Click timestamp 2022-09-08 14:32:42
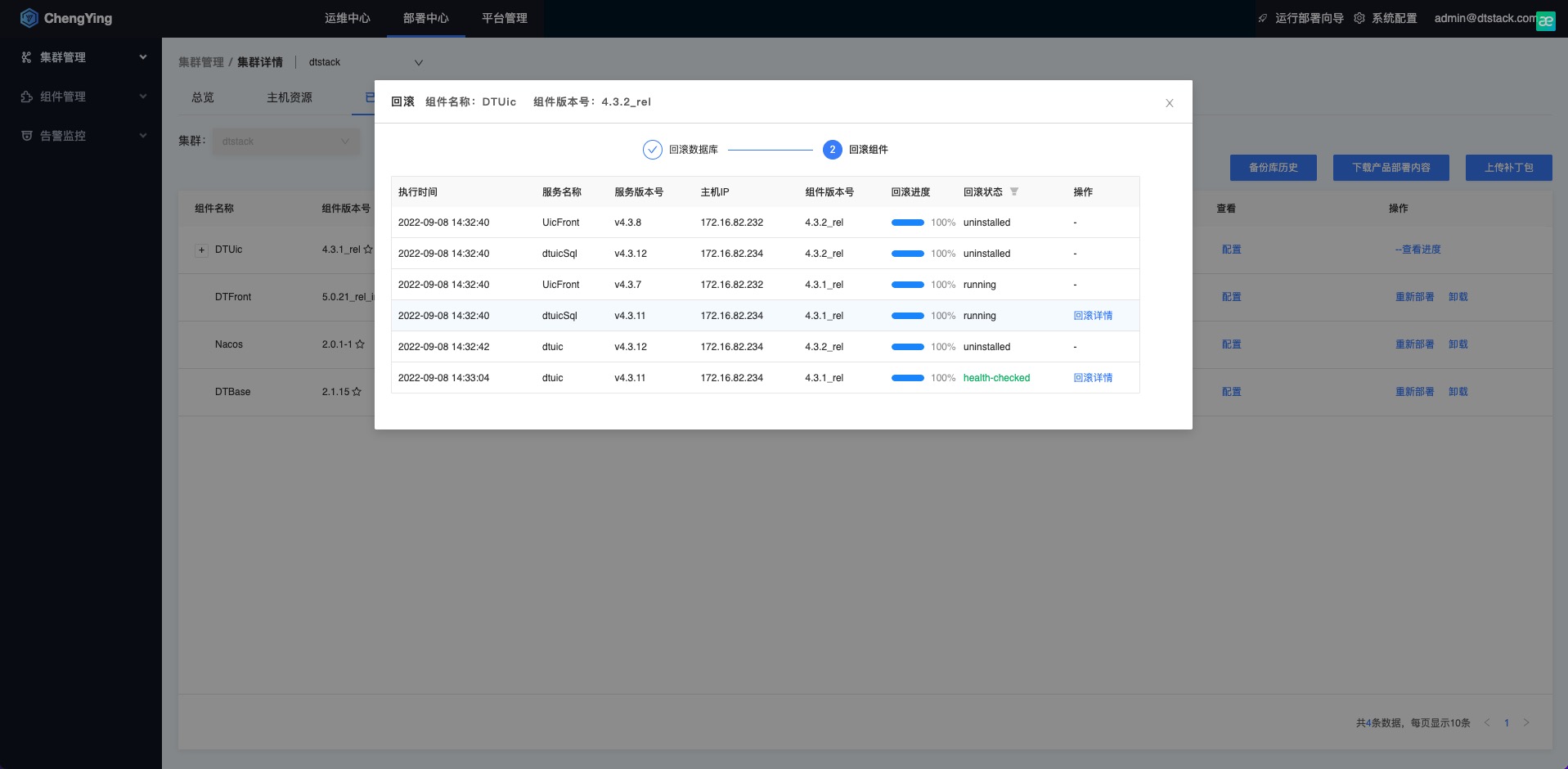The height and width of the screenshot is (769, 1568). [x=444, y=347]
